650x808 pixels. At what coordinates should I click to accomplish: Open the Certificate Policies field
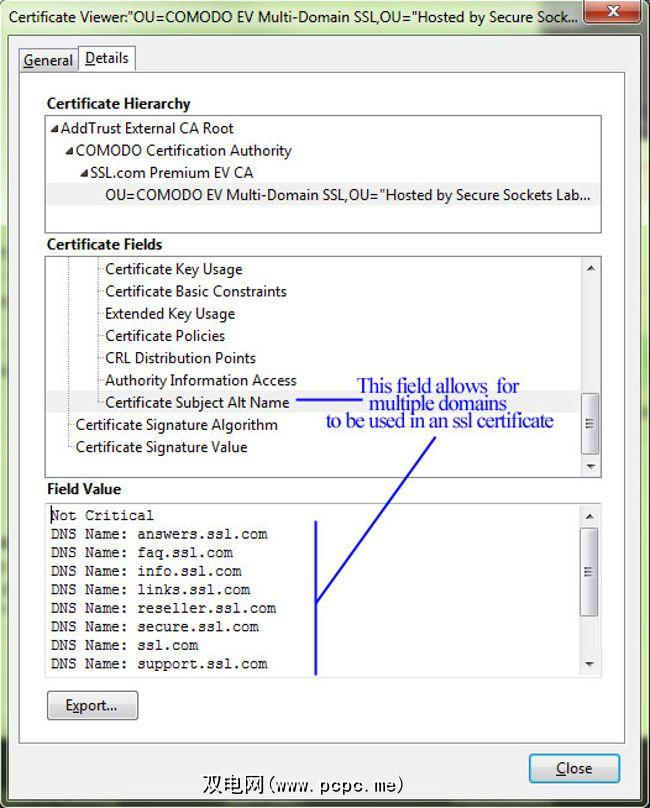coord(165,336)
